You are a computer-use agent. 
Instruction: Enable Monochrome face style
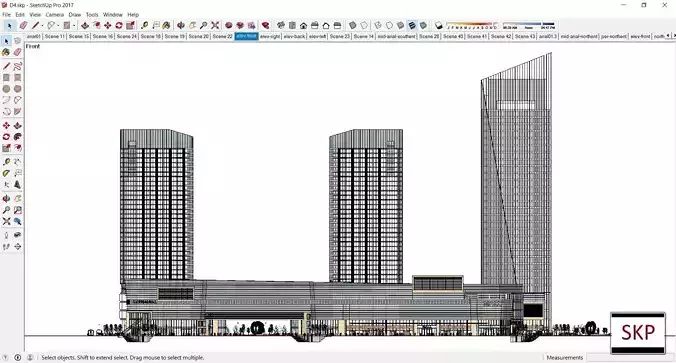point(423,25)
